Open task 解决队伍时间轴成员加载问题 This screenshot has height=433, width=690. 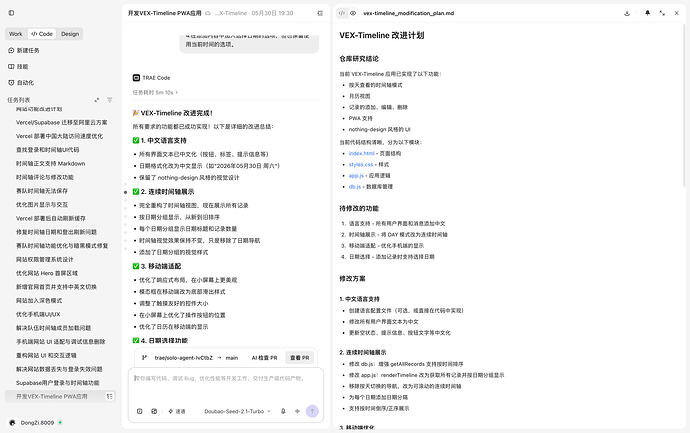coord(54,328)
